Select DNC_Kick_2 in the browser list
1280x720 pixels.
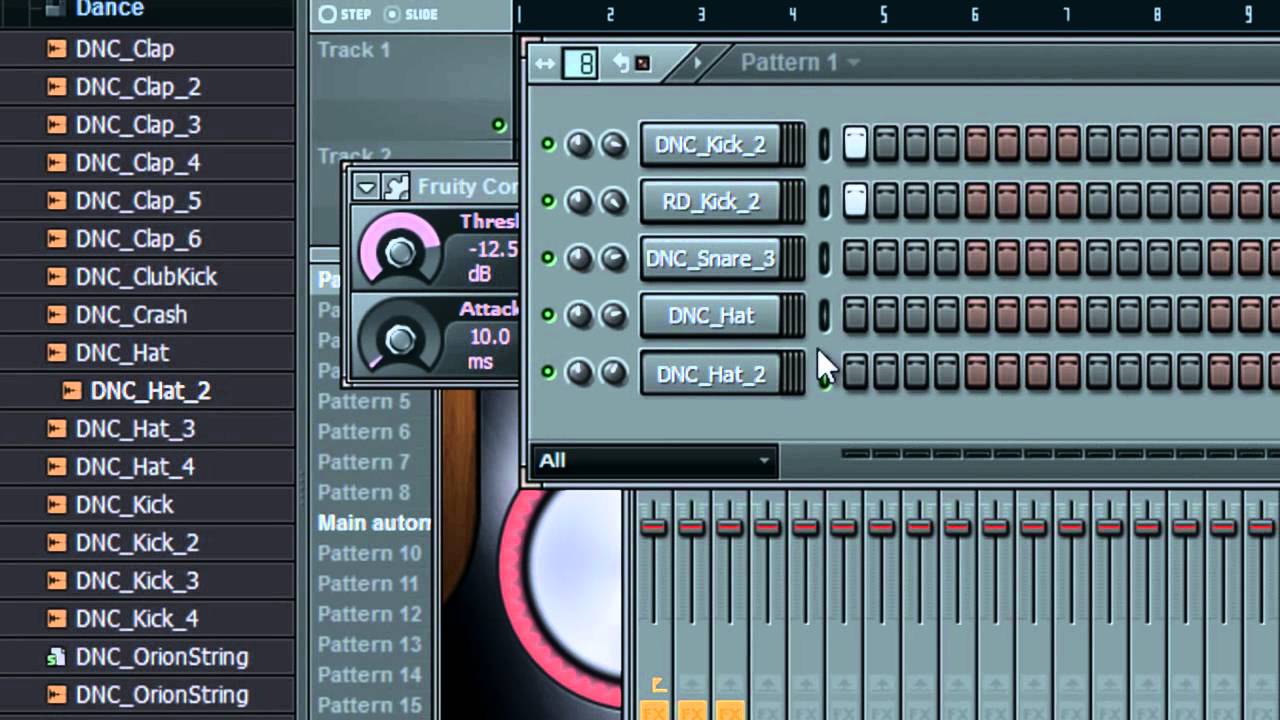pyautogui.click(x=137, y=543)
